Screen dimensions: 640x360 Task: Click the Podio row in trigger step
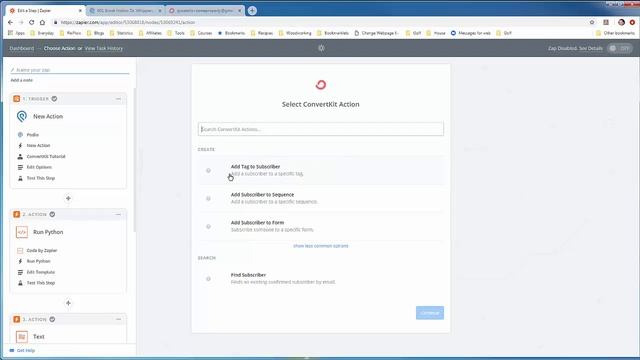pos(33,135)
